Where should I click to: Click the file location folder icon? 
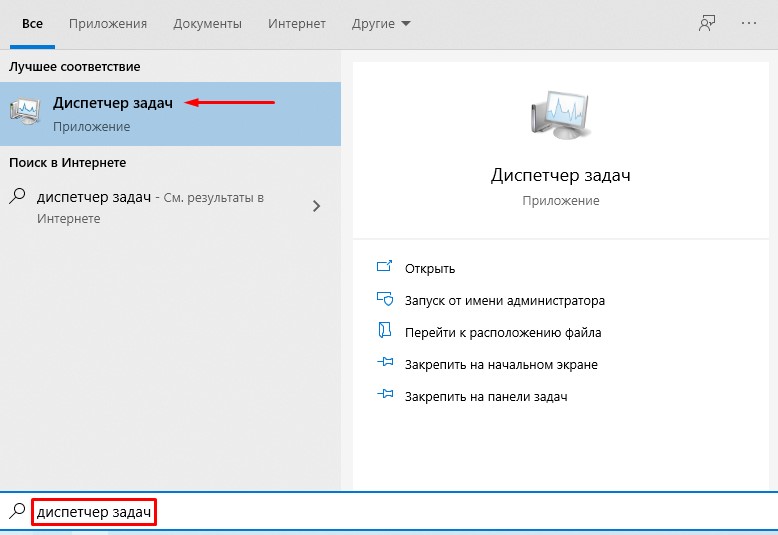385,330
